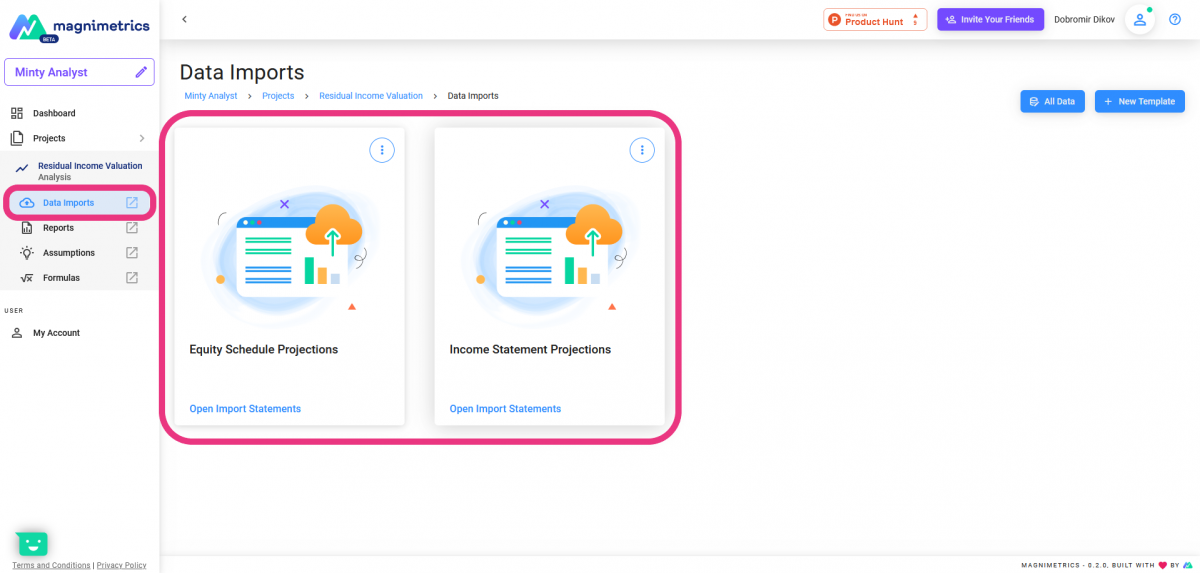Image resolution: width=1200 pixels, height=573 pixels.
Task: Open the Minty Analyst workspace selector
Action: coord(79,72)
